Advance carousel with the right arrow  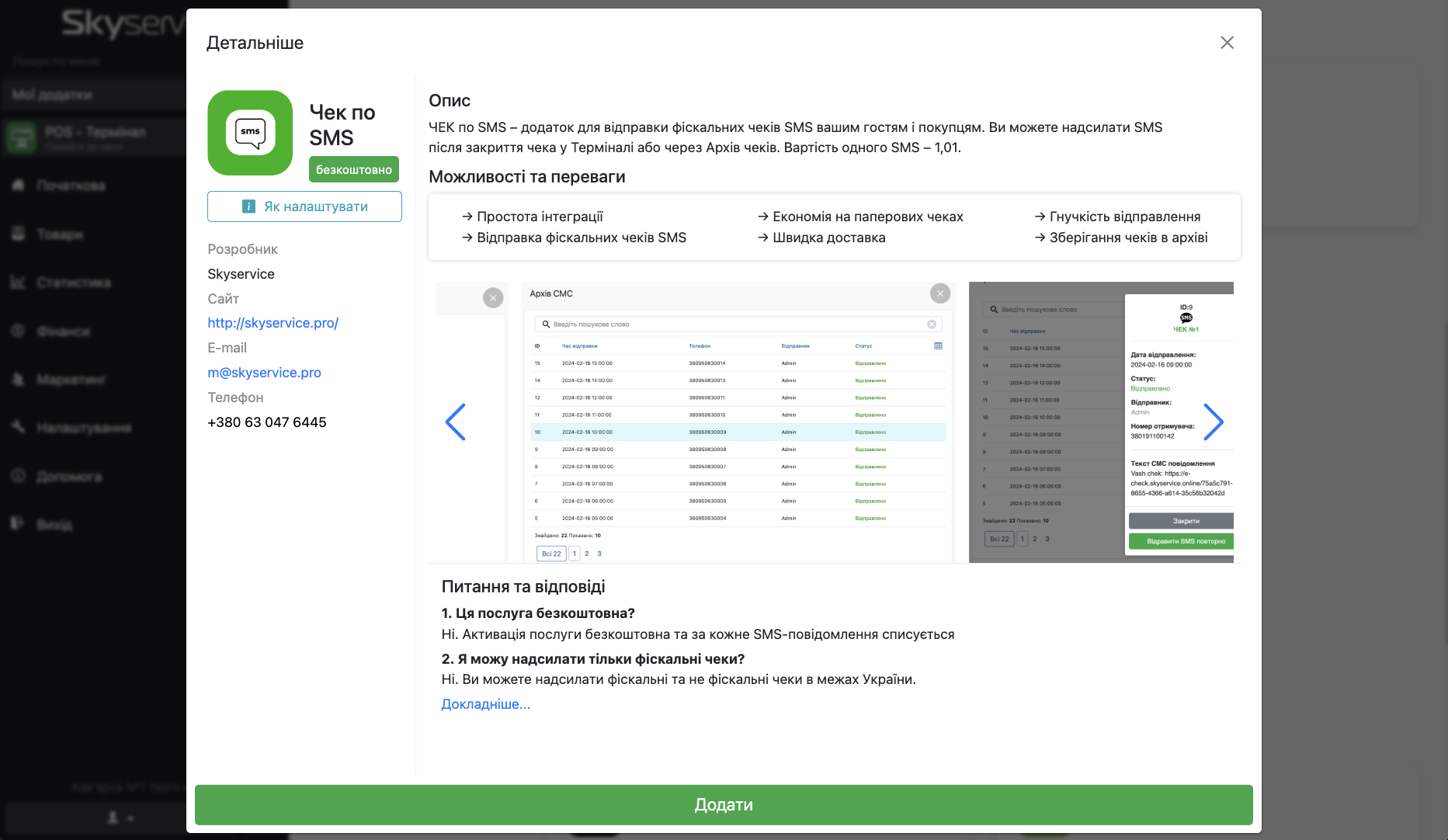point(1213,422)
